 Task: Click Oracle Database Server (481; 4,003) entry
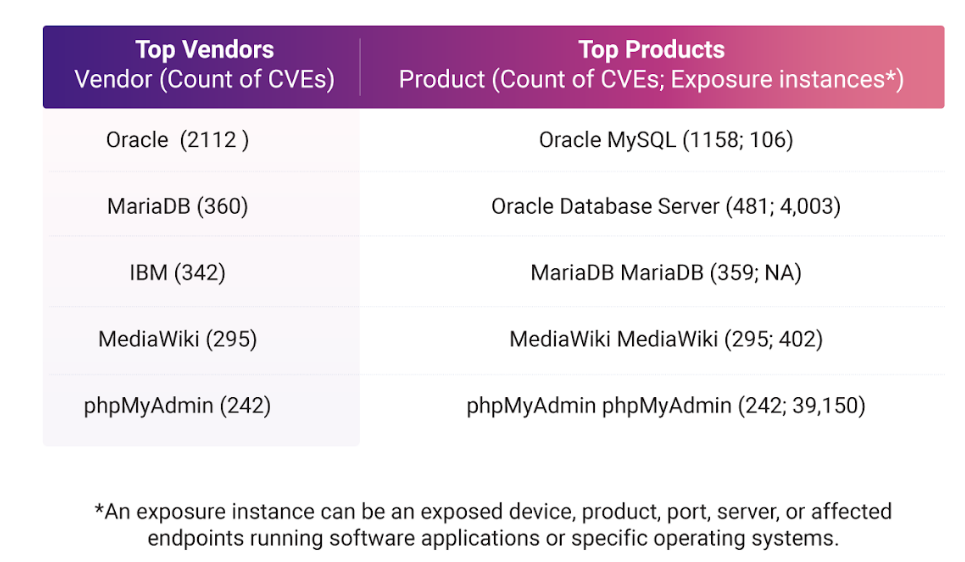665,206
